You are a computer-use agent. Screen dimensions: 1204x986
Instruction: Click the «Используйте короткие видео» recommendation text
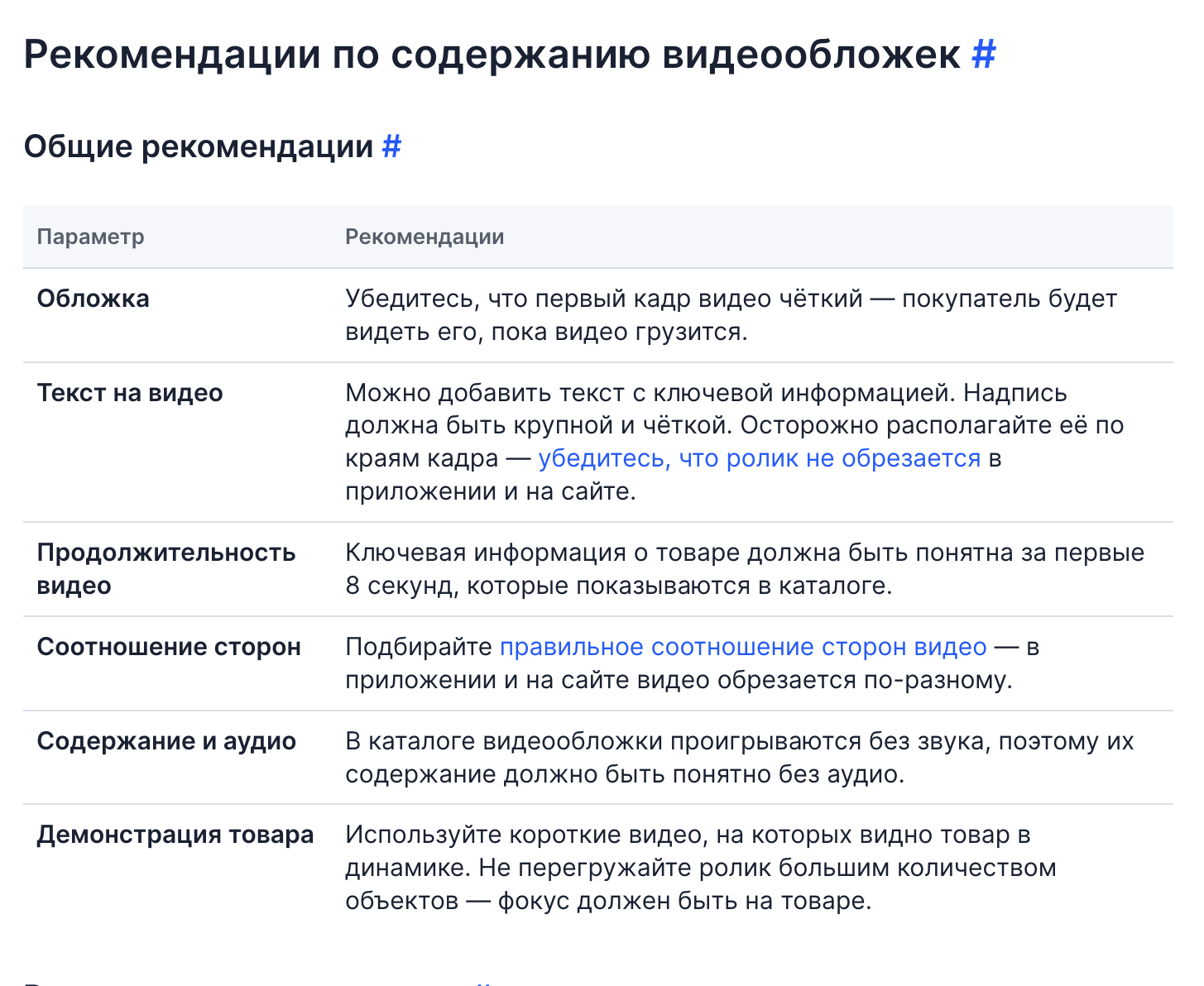[x=687, y=835]
